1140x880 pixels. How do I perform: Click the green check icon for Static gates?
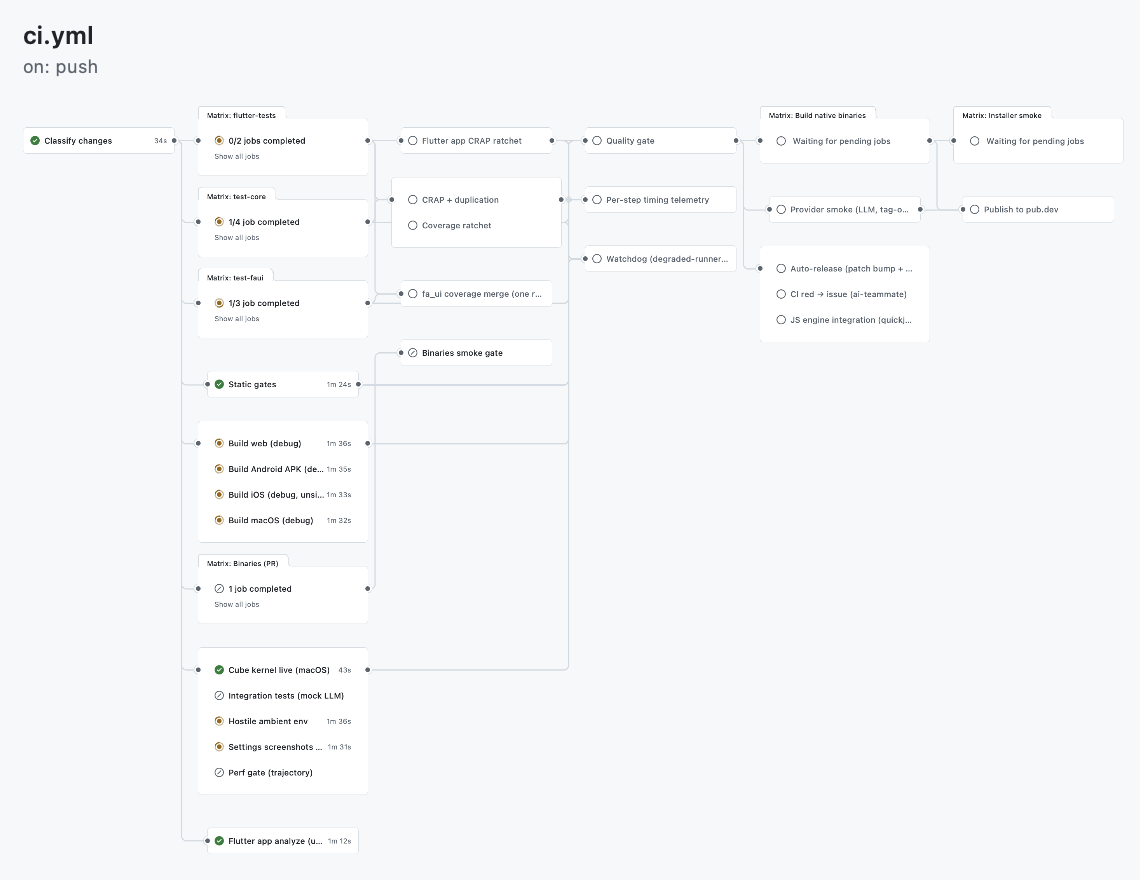[219, 384]
